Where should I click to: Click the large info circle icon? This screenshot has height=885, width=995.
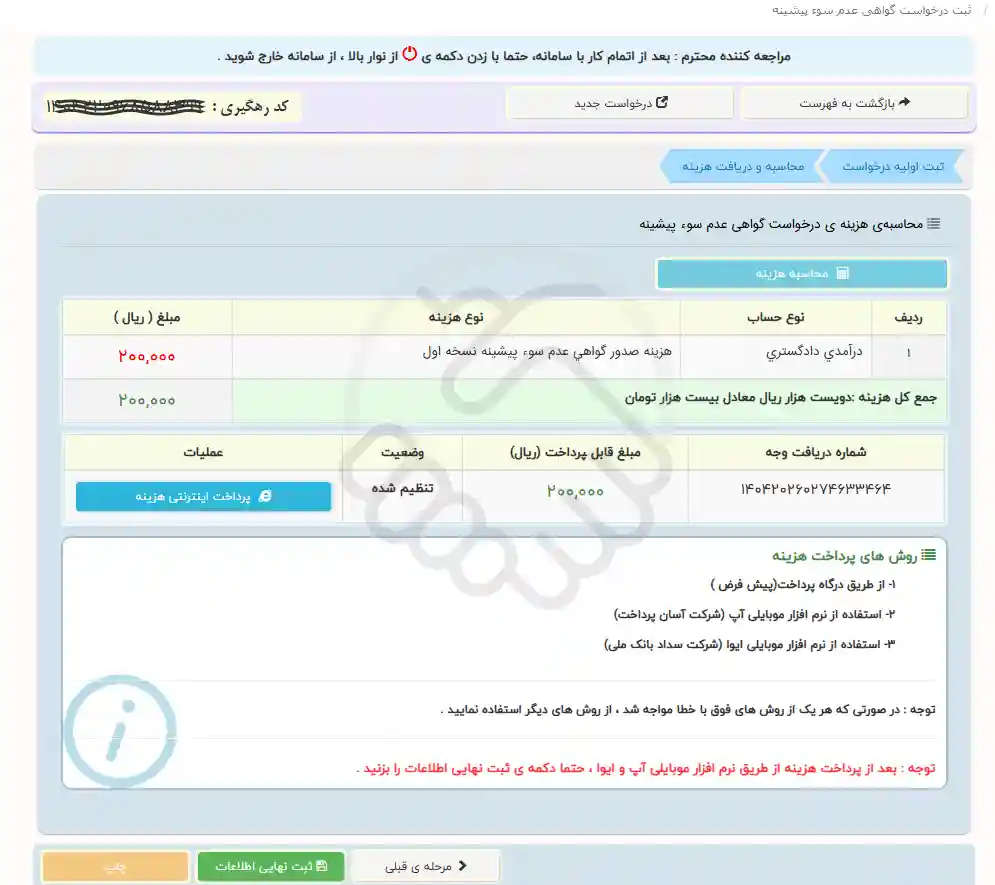121,730
